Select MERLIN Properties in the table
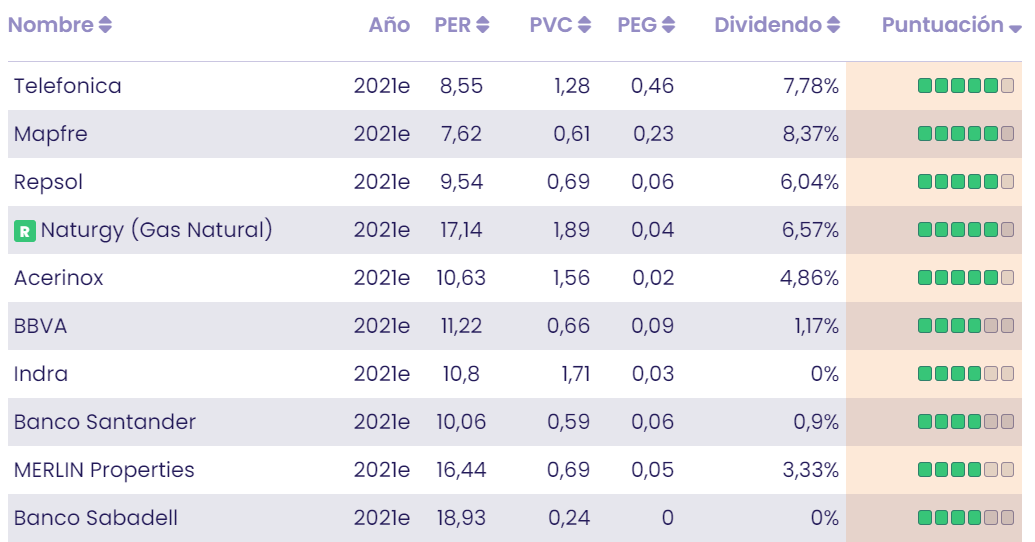The image size is (1035, 542). [x=104, y=470]
